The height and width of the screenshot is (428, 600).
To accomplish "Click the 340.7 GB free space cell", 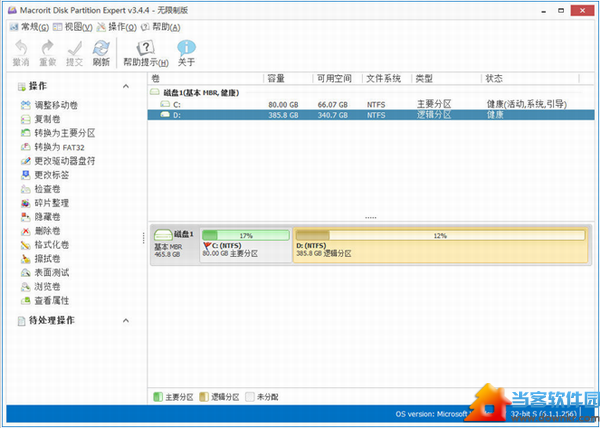I will pyautogui.click(x=333, y=115).
